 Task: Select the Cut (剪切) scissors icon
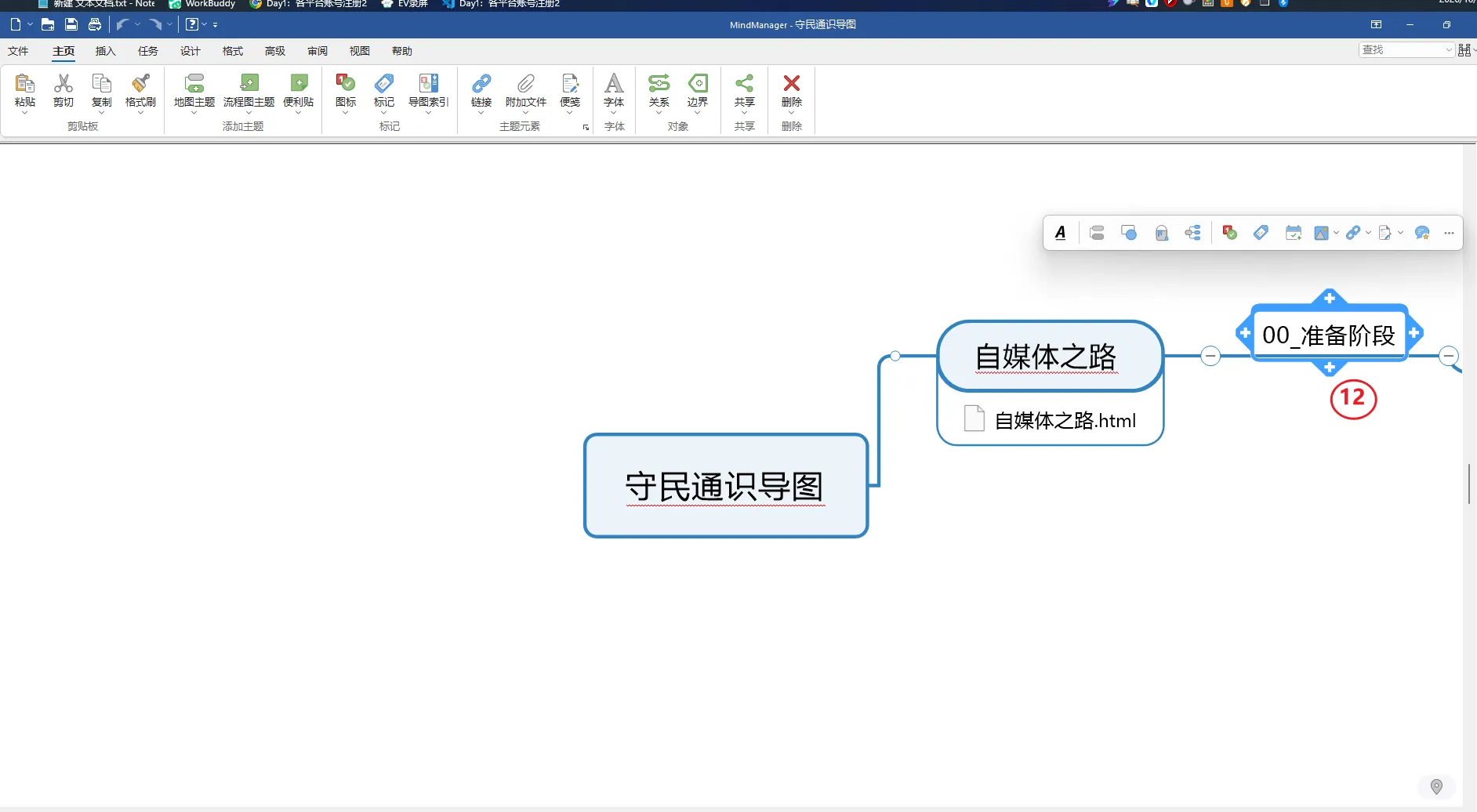pyautogui.click(x=64, y=84)
